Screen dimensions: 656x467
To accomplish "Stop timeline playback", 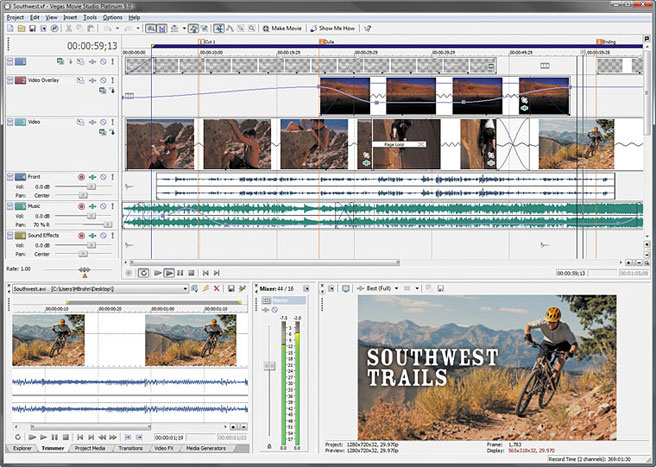I will tap(192, 272).
